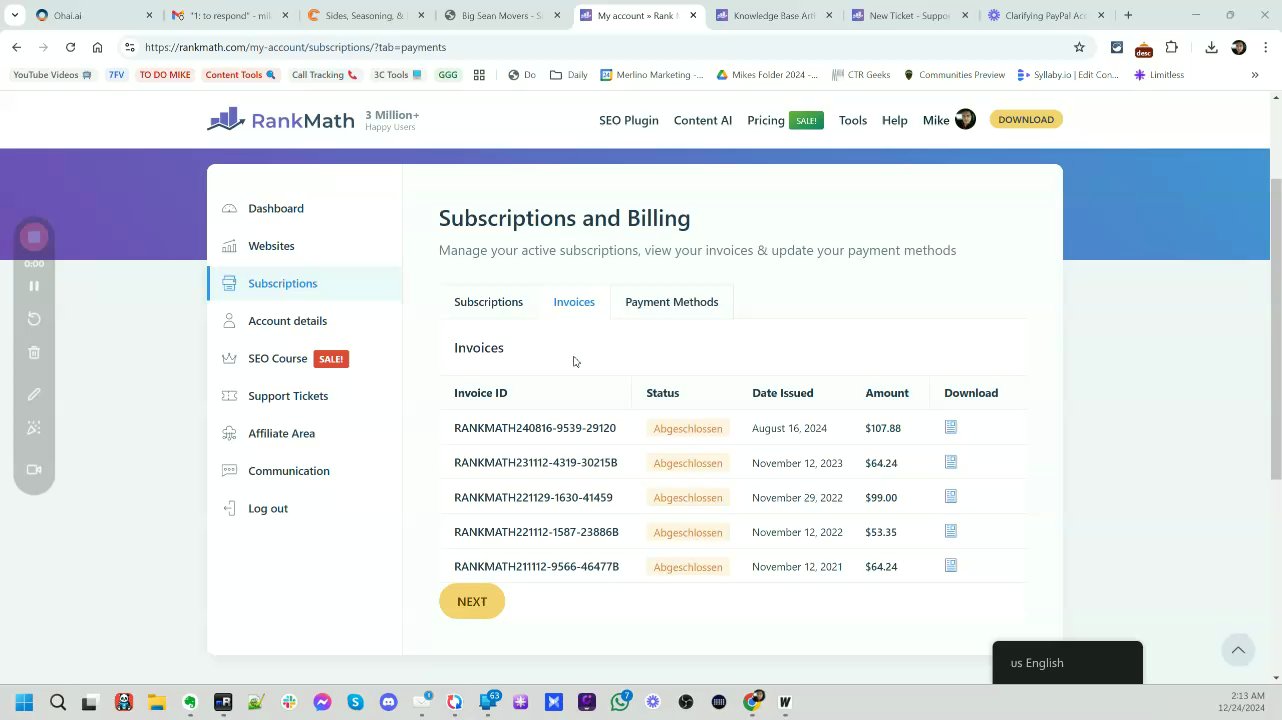Reload the page
This screenshot has width=1282, height=720.
pyautogui.click(x=70, y=47)
